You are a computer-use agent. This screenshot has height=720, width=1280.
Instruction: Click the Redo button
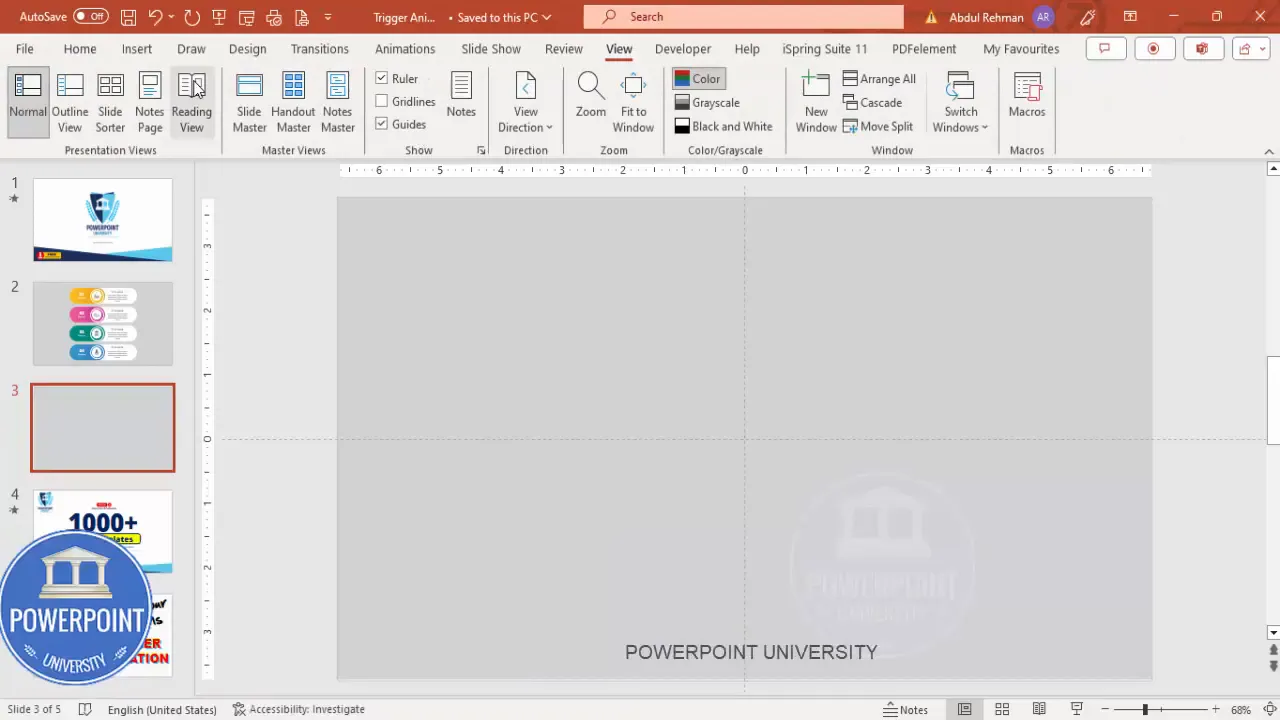191,17
